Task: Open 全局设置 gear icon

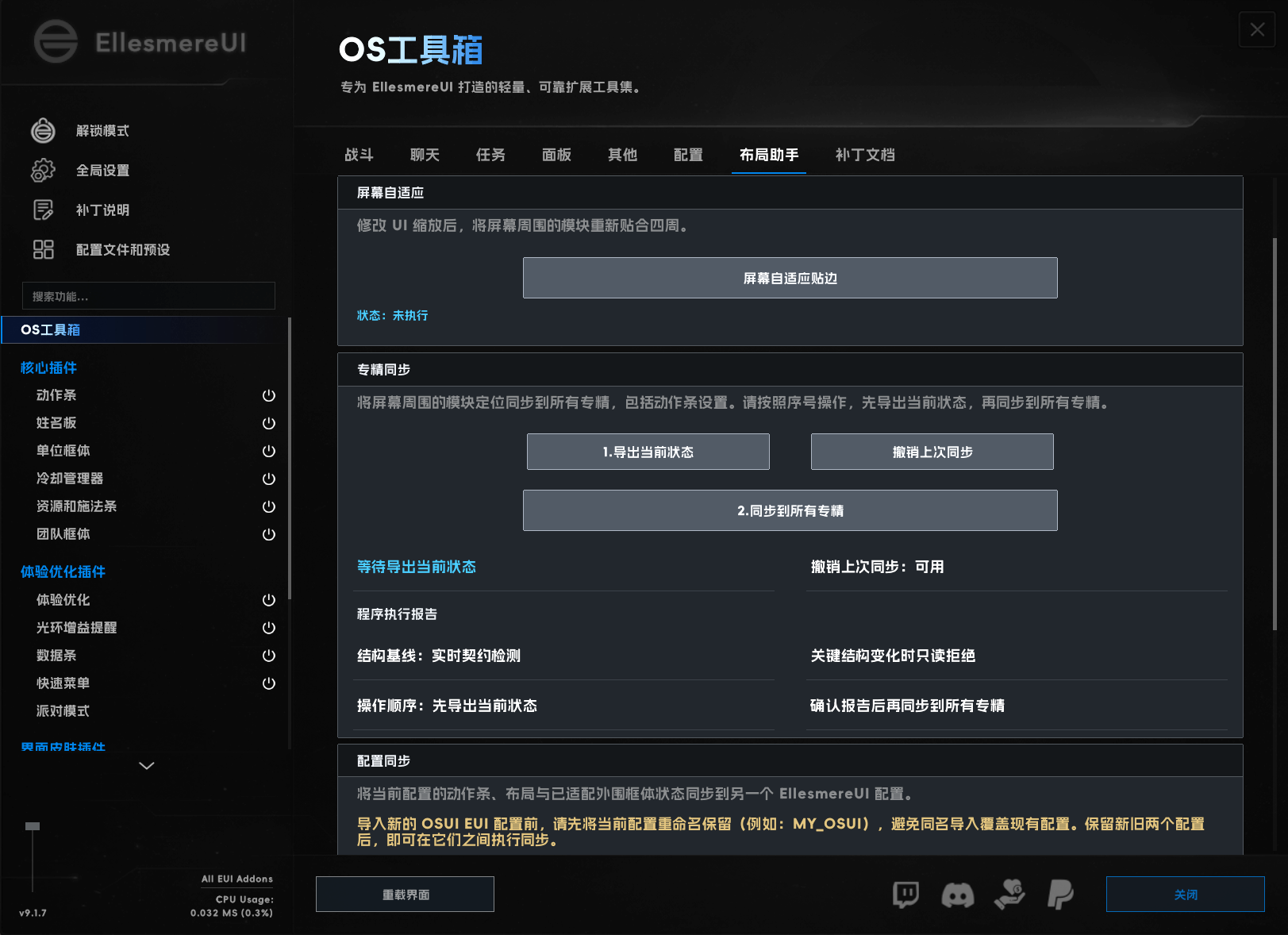Action: tap(43, 170)
